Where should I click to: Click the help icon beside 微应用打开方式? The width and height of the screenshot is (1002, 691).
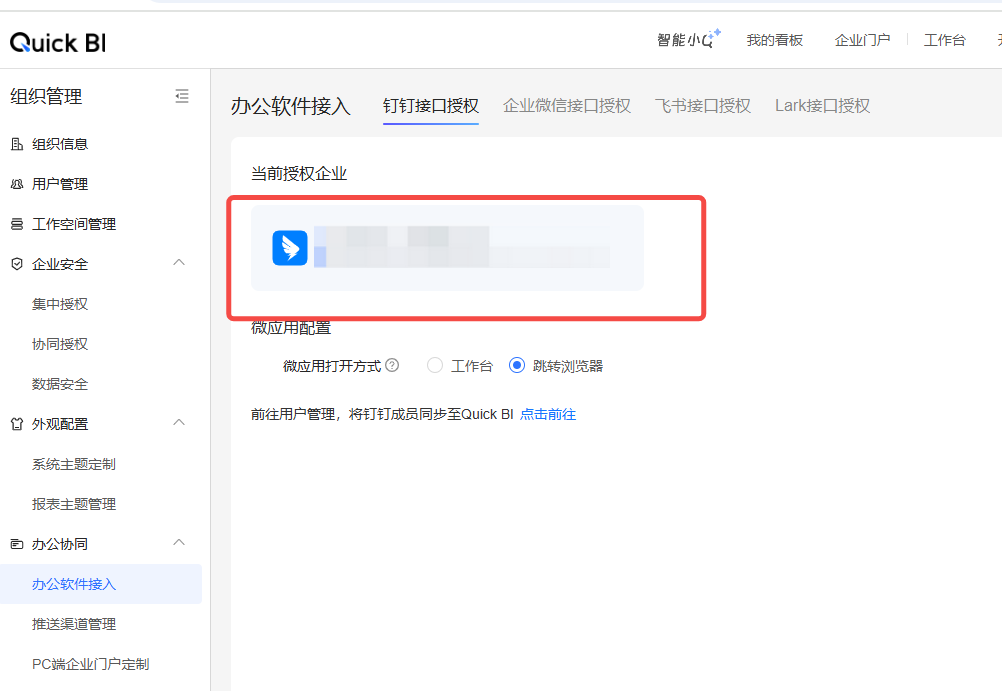(392, 365)
